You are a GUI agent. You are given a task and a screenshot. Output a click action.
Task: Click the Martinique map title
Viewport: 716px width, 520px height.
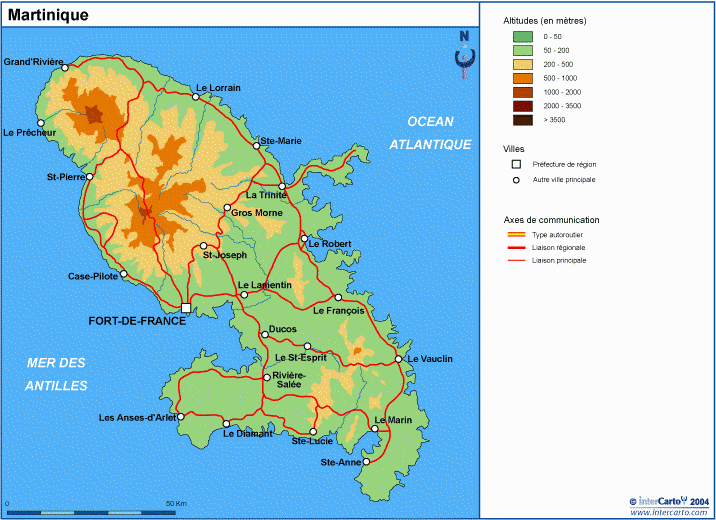pos(48,15)
